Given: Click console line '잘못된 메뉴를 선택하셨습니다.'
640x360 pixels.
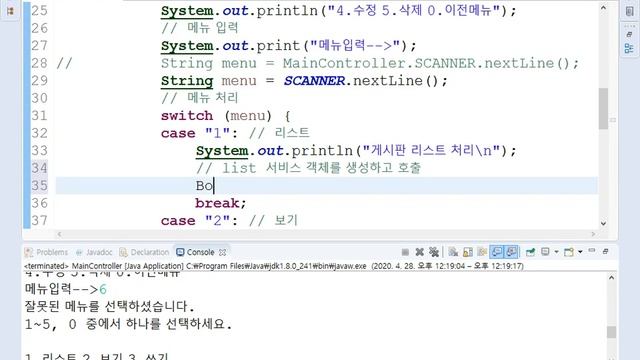Looking at the screenshot, I should coord(110,307).
